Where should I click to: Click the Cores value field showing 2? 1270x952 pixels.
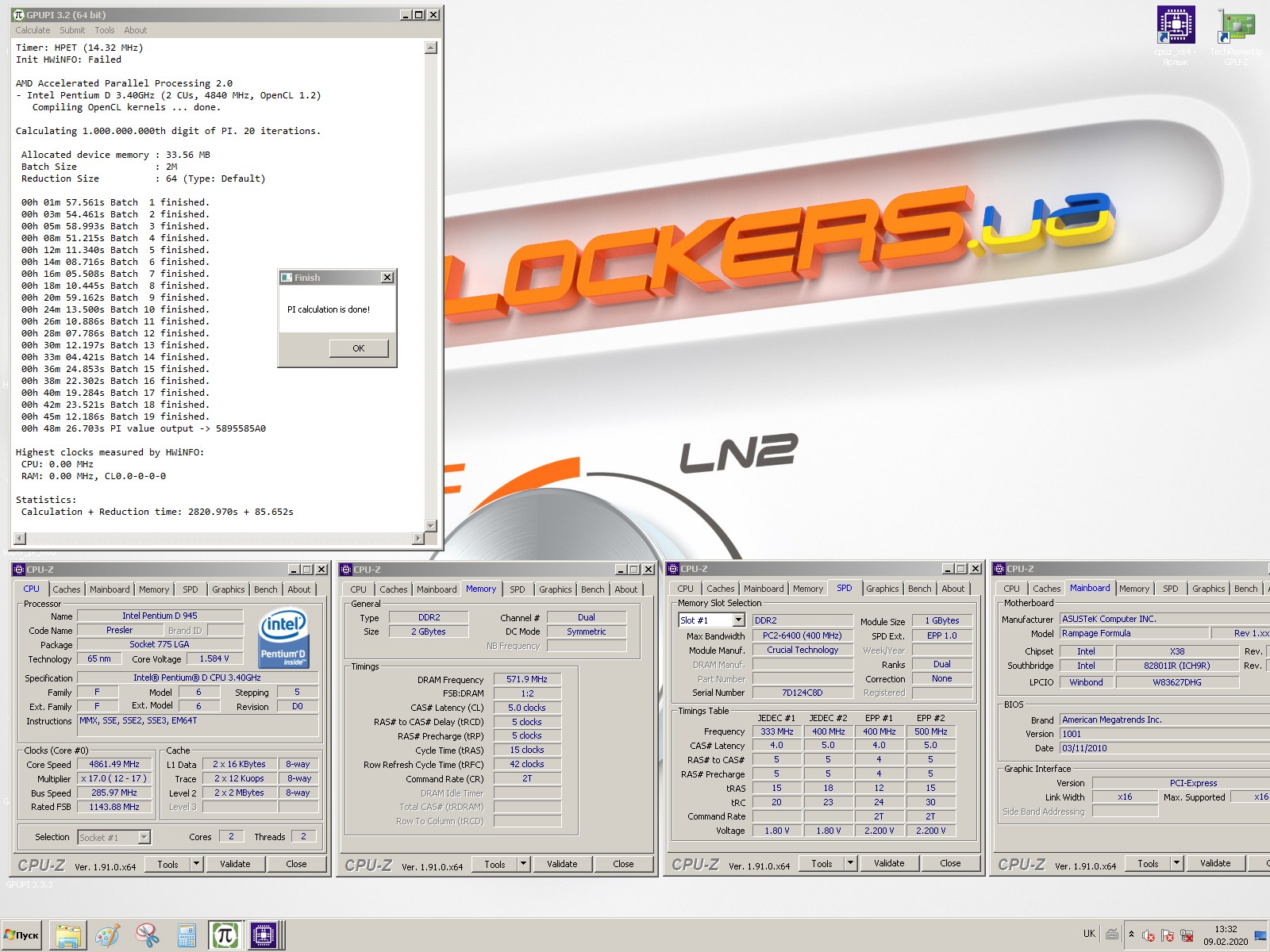(x=231, y=837)
